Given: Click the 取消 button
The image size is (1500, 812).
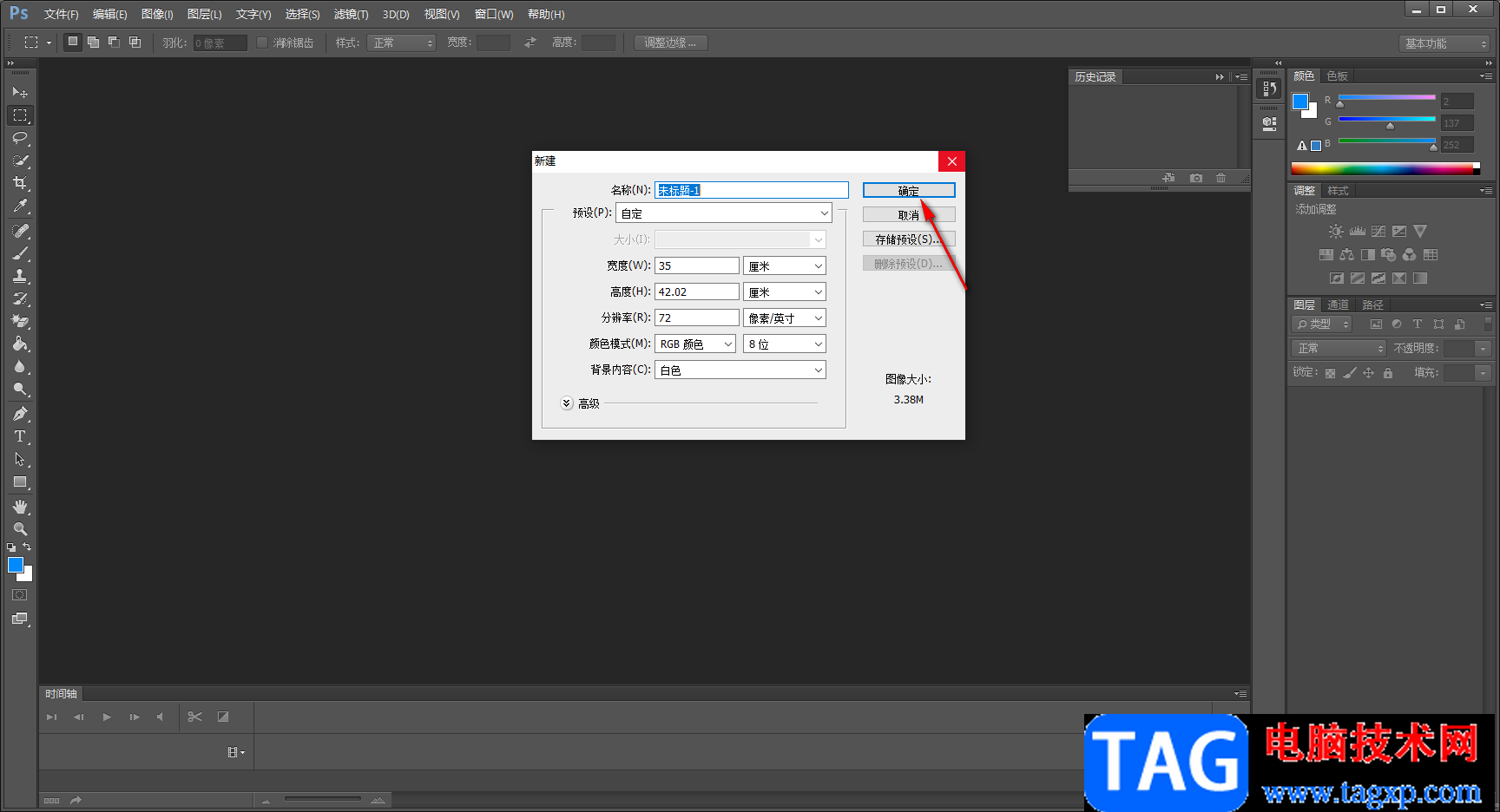Looking at the screenshot, I should [909, 214].
